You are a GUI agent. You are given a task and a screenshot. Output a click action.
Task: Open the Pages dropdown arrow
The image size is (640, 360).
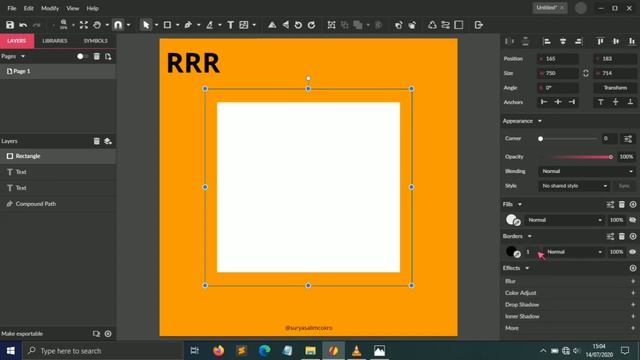tap(23, 56)
